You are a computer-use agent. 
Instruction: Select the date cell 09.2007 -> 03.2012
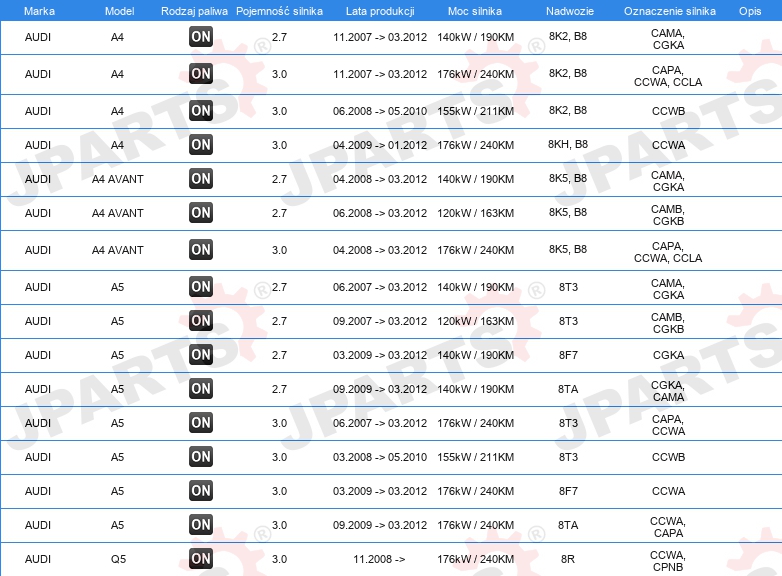(380, 321)
